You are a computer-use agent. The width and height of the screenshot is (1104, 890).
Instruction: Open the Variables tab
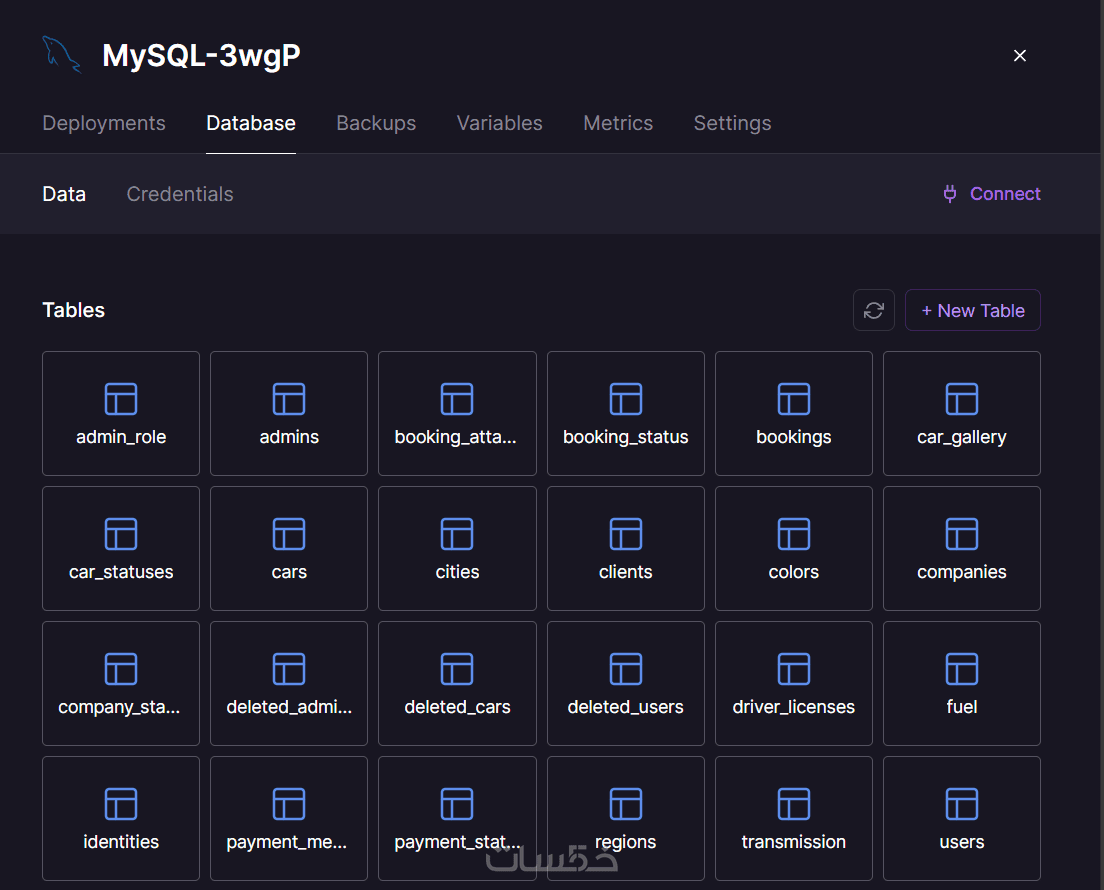pos(500,123)
